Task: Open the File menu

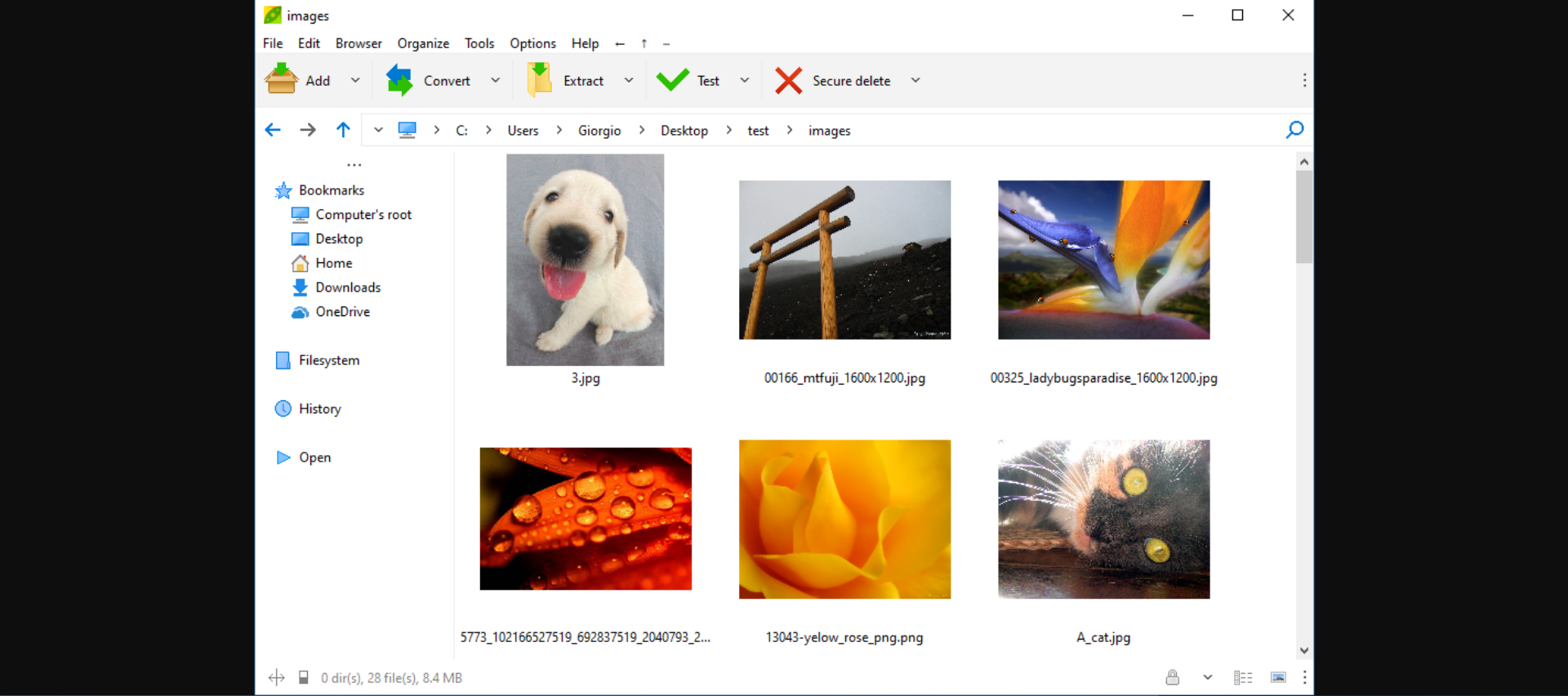Action: (x=273, y=43)
